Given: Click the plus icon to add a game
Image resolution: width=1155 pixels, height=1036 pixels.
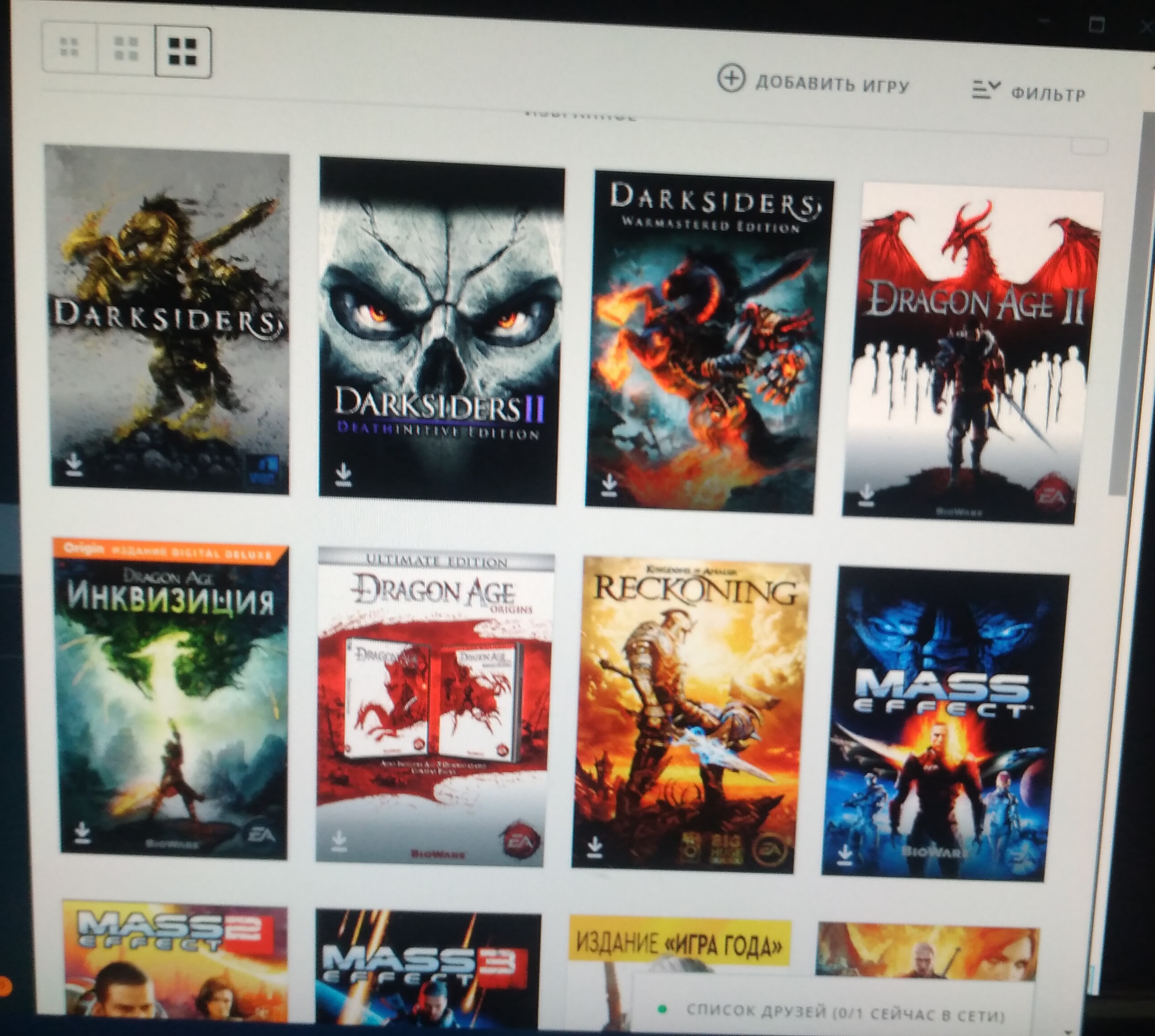Looking at the screenshot, I should click(730, 78).
